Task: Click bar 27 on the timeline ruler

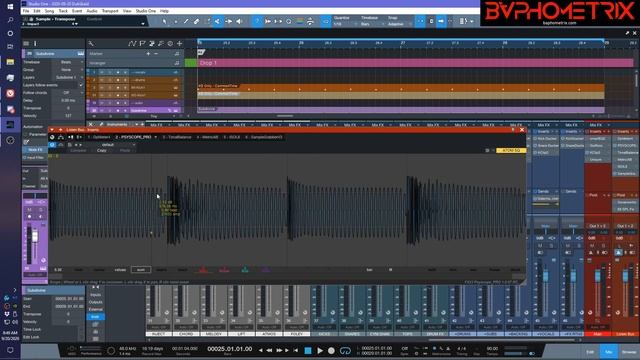Action: 403,42
